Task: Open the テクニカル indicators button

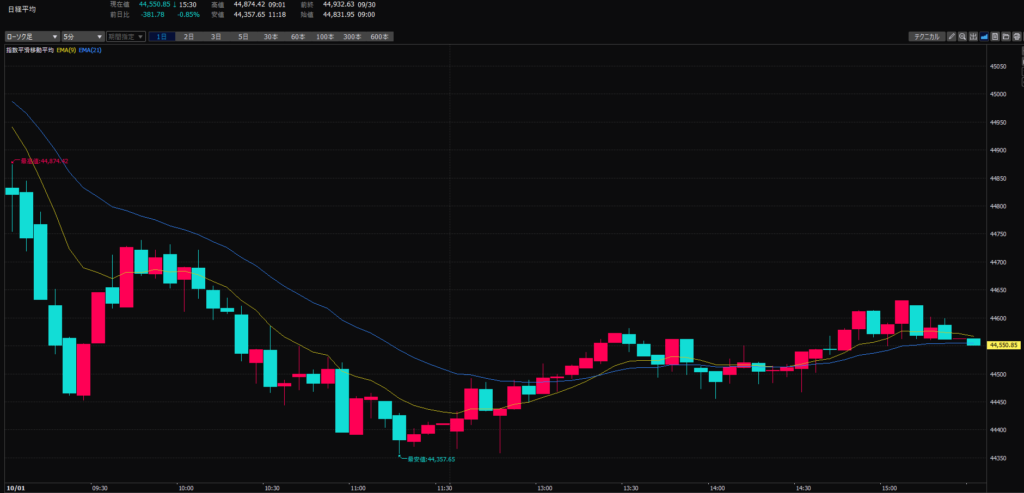Action: click(925, 37)
